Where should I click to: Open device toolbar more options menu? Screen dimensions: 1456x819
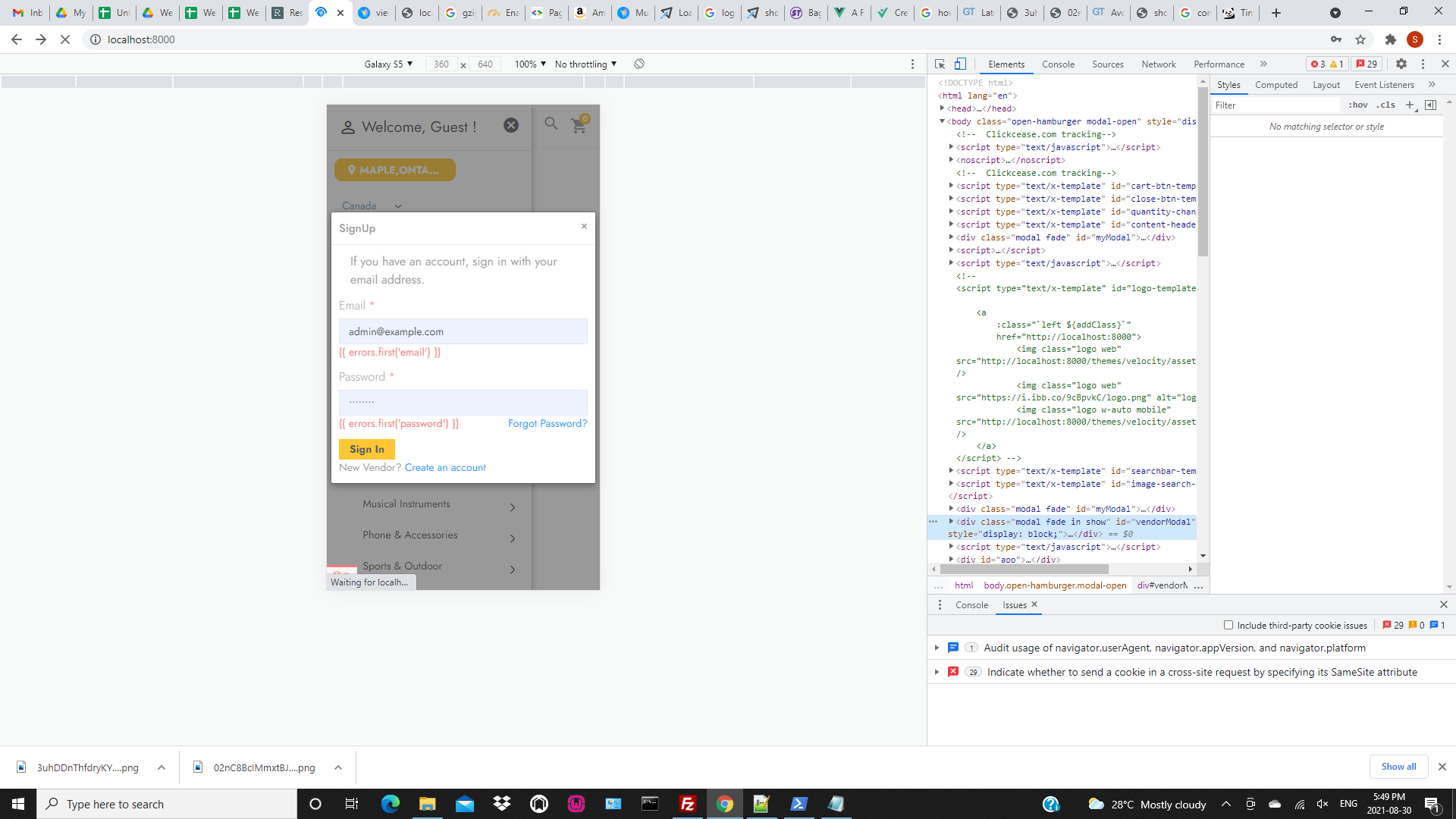click(x=912, y=64)
